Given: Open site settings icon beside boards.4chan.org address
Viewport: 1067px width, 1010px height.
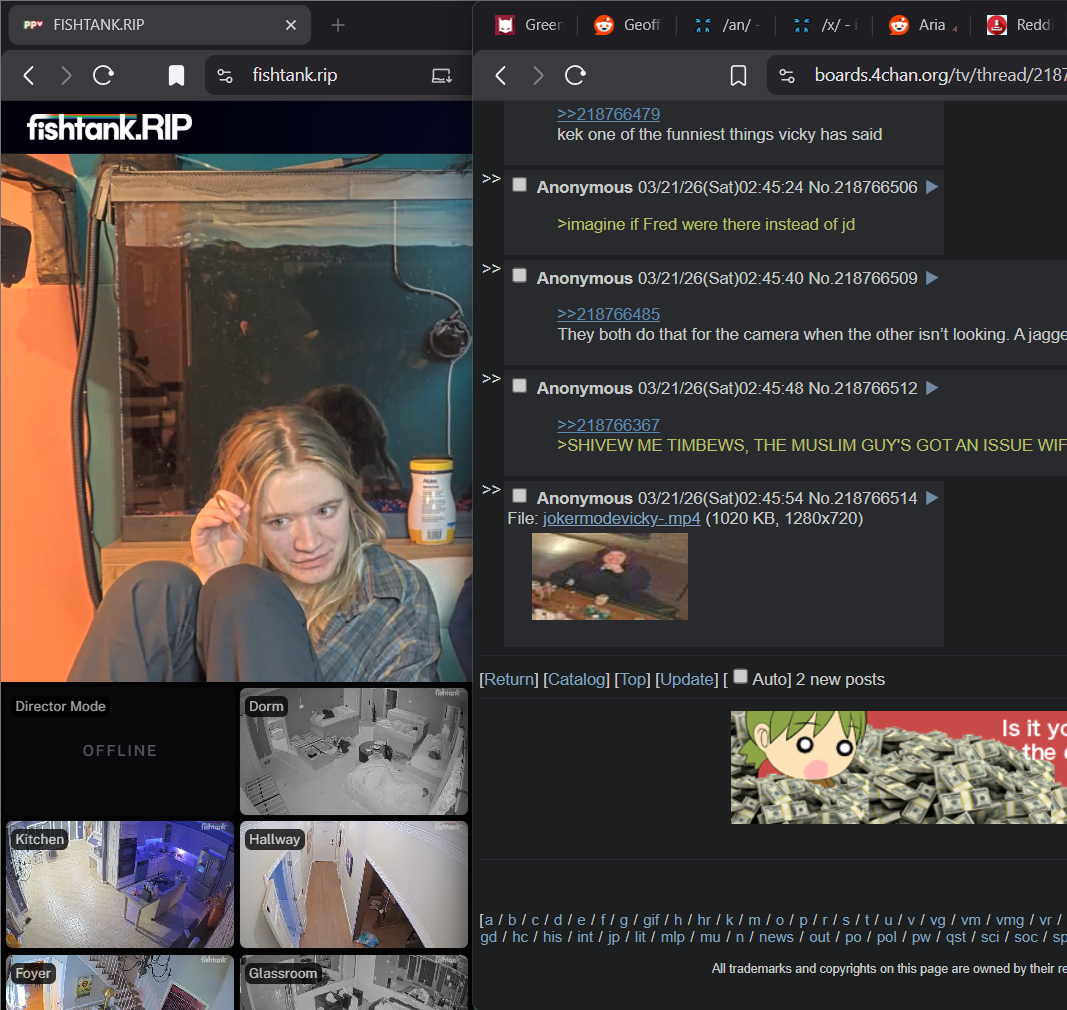Looking at the screenshot, I should [787, 76].
